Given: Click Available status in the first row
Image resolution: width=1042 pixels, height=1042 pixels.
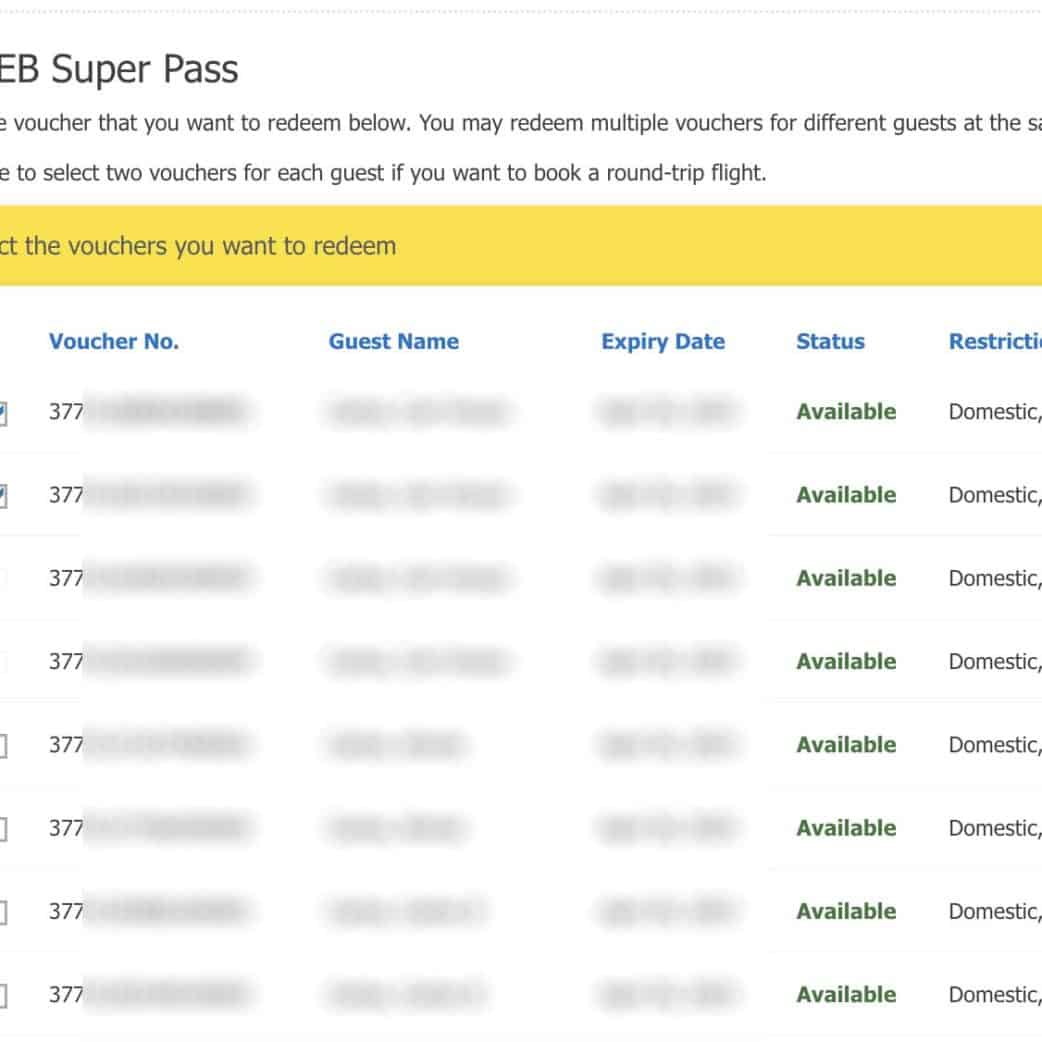Looking at the screenshot, I should click(x=845, y=412).
